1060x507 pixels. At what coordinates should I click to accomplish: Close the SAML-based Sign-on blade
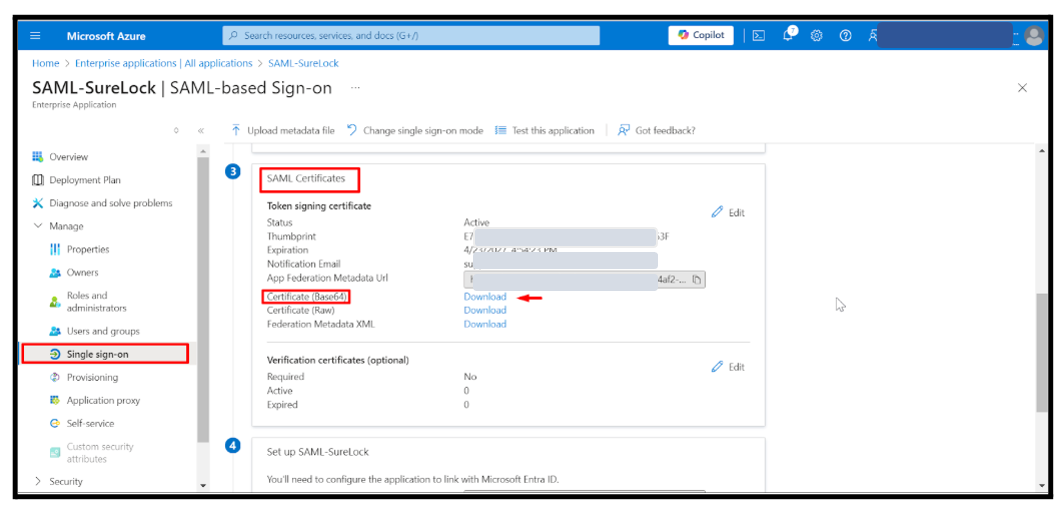click(x=1022, y=88)
